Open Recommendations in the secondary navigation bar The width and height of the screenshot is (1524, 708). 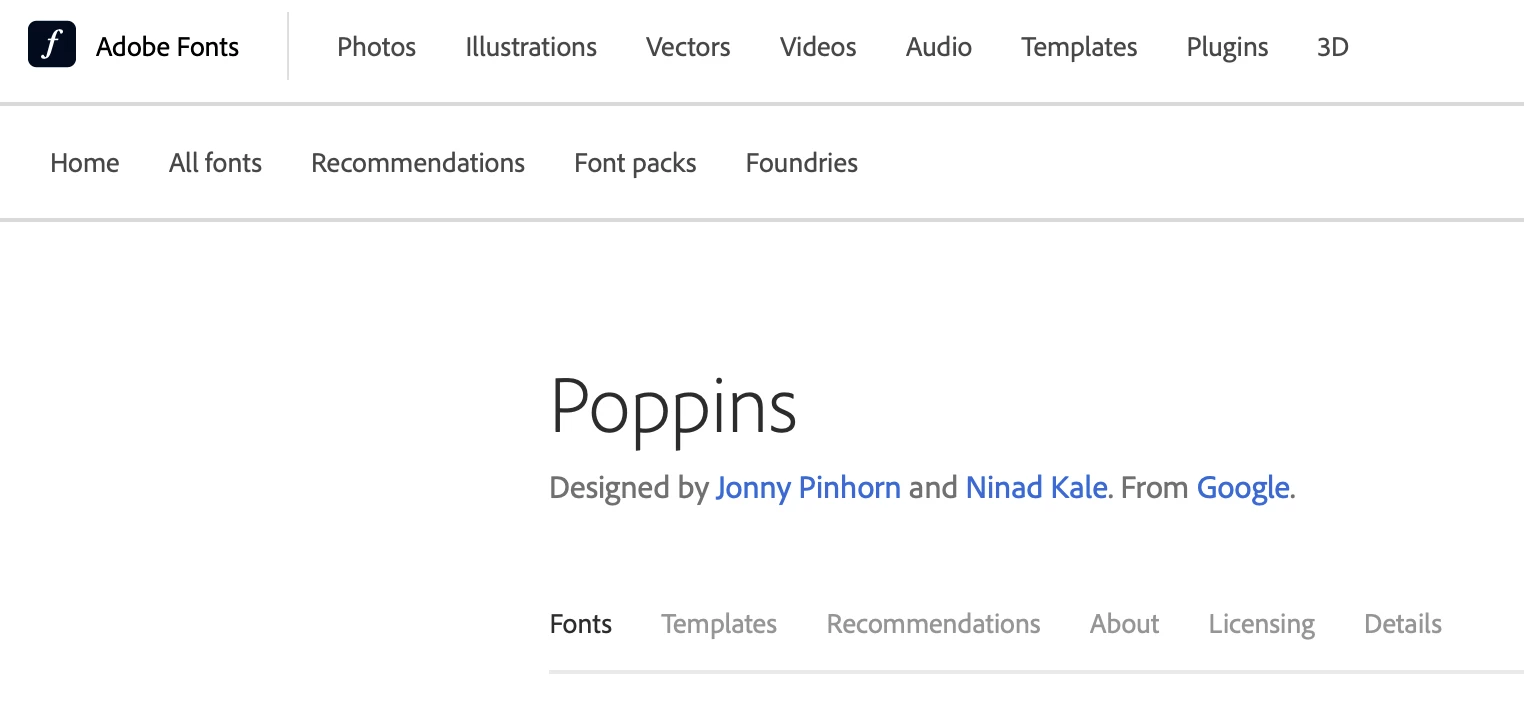click(x=418, y=163)
